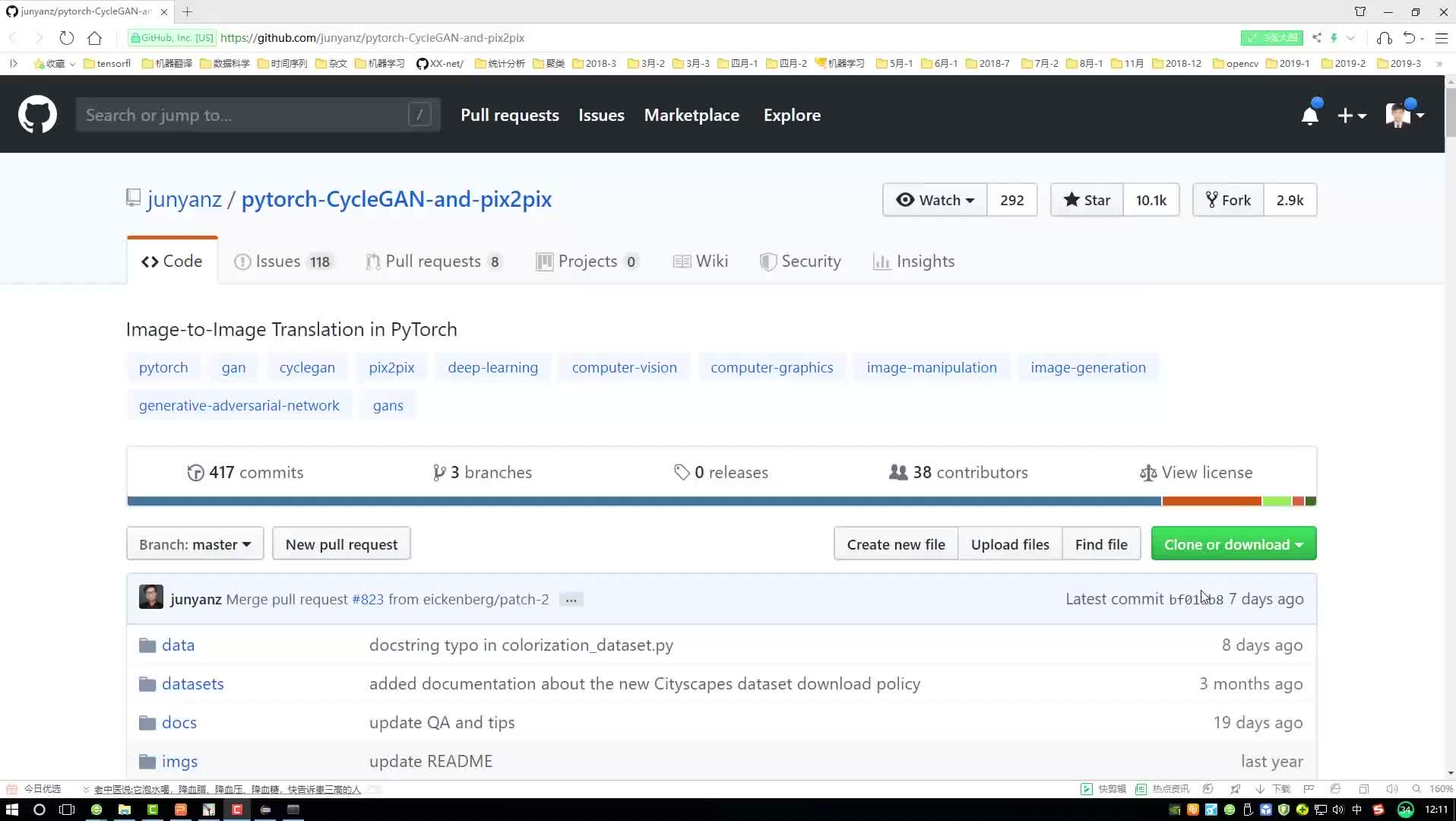This screenshot has width=1456, height=821.
Task: Click the browser forward arrow
Action: (39, 37)
